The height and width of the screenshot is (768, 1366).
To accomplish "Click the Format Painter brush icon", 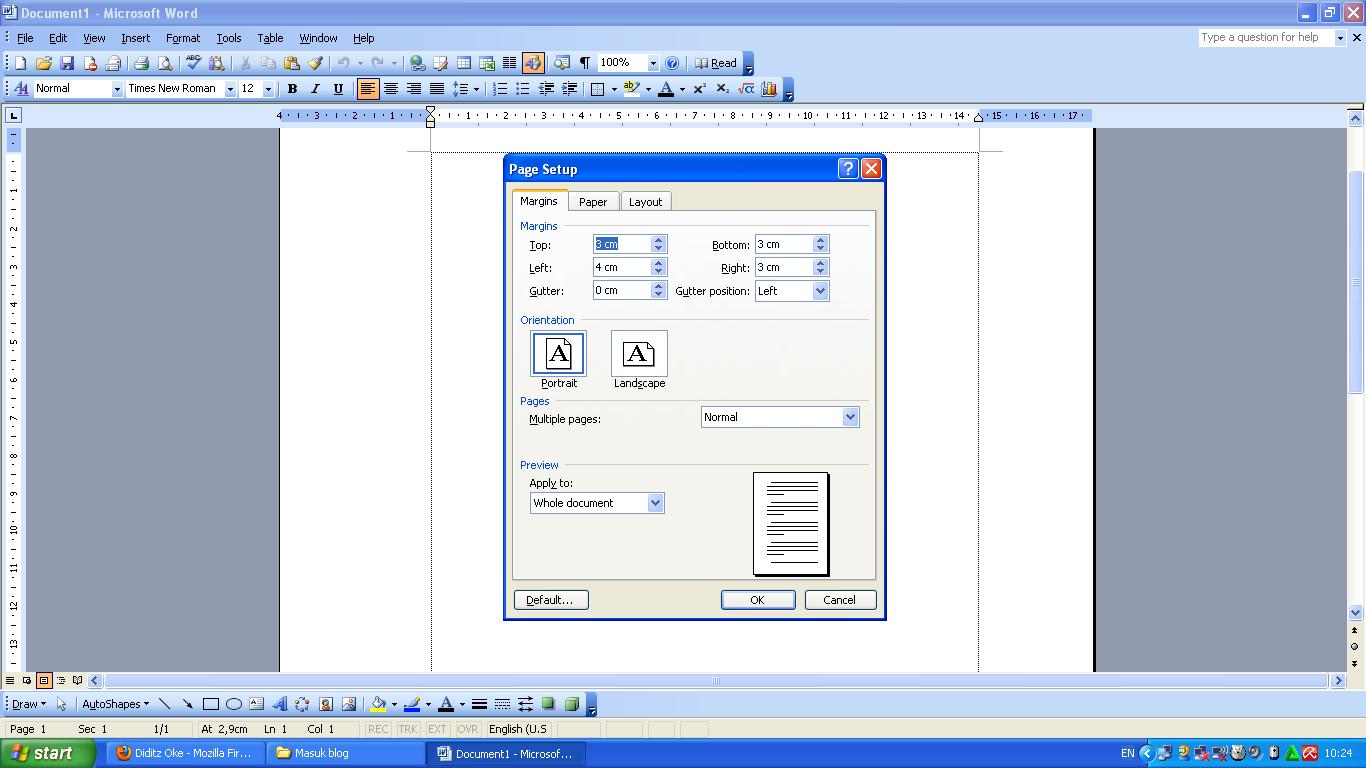I will (315, 63).
